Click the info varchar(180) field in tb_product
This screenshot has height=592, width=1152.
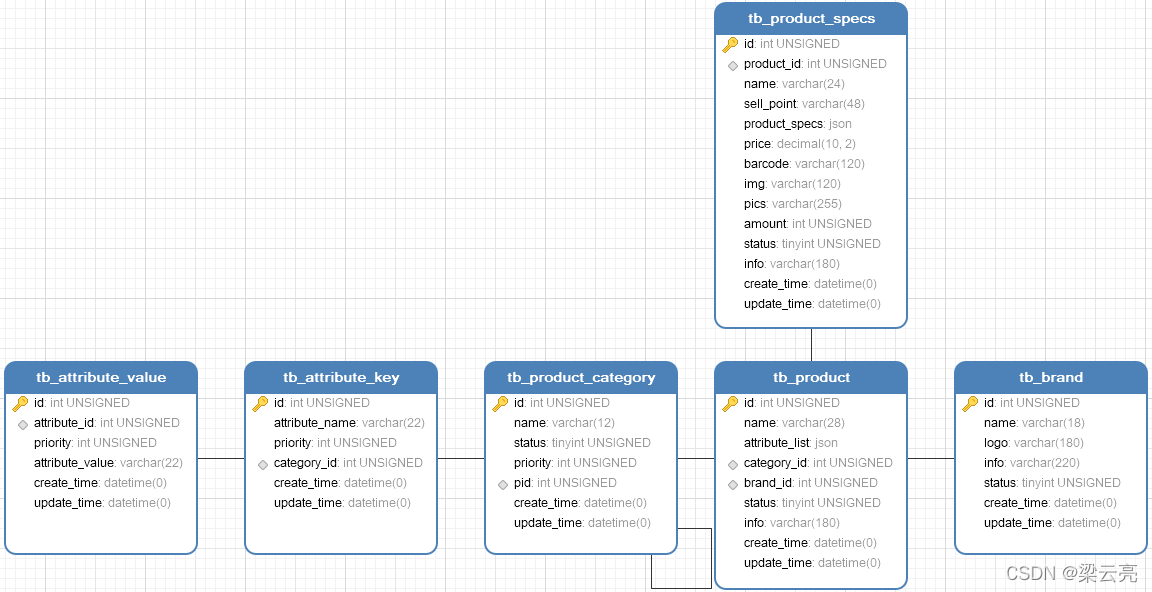pyautogui.click(x=791, y=523)
